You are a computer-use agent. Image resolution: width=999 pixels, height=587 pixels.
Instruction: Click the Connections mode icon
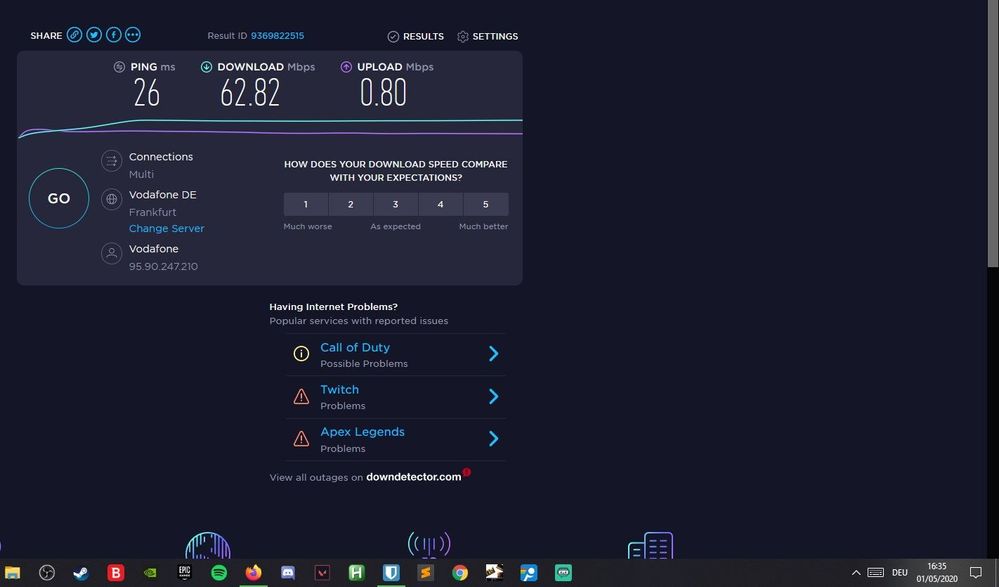tap(111, 161)
